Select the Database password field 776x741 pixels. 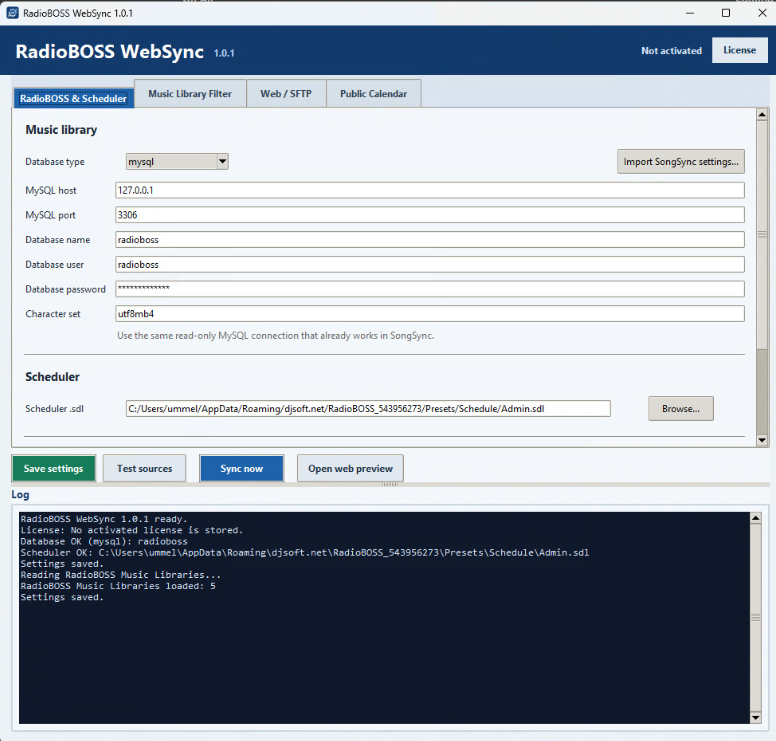click(x=430, y=289)
